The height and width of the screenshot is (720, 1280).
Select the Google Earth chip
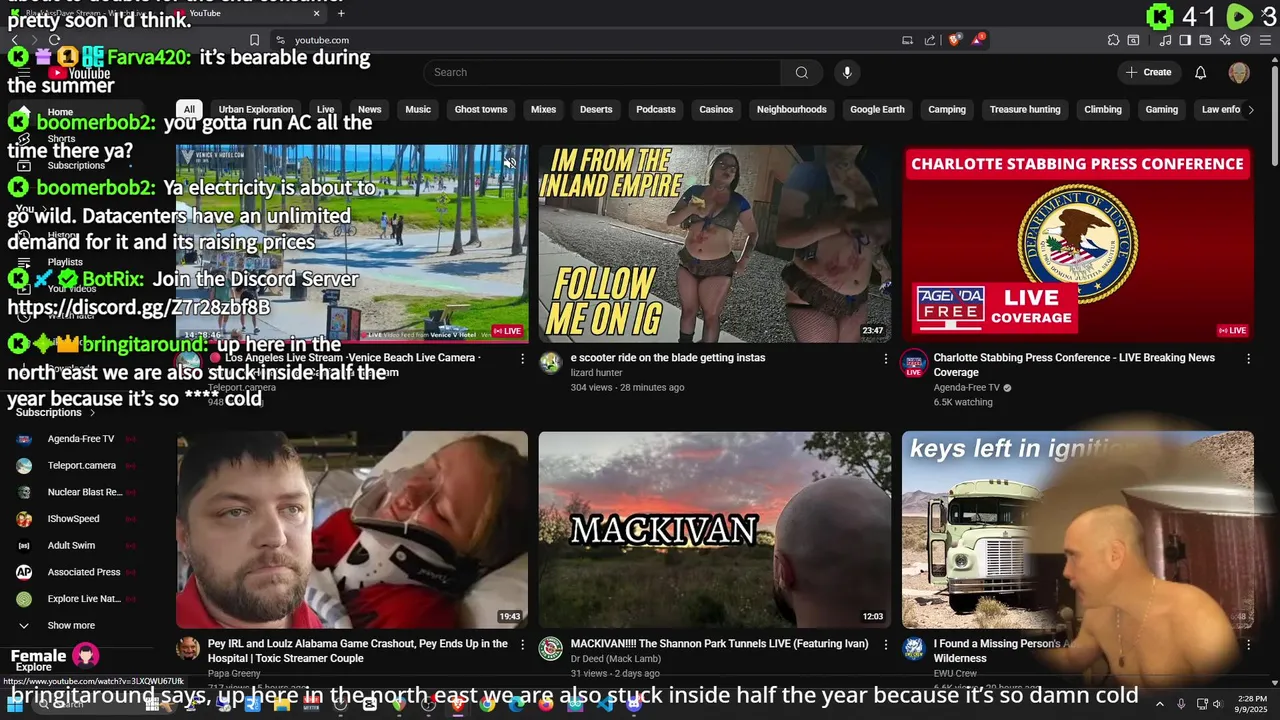pos(877,109)
